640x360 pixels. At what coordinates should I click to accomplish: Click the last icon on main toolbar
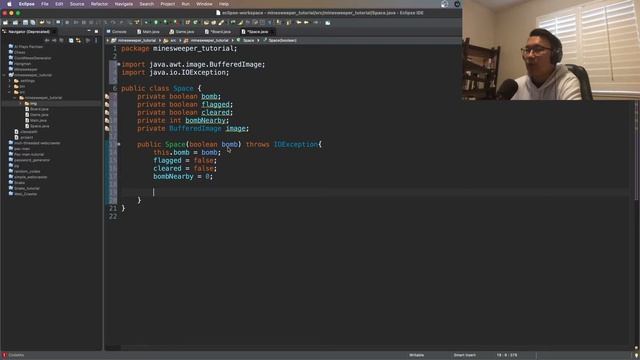(x=328, y=22)
